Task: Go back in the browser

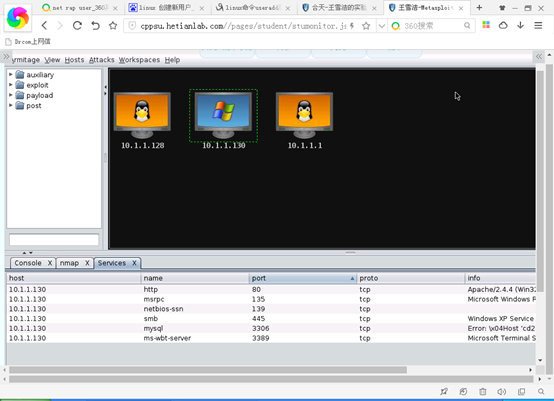Action: pos(44,25)
